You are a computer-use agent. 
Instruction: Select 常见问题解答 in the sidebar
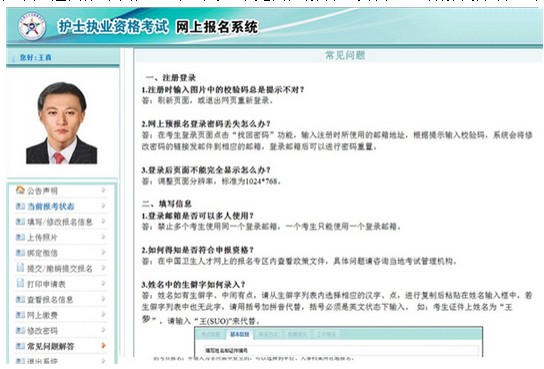(51, 346)
